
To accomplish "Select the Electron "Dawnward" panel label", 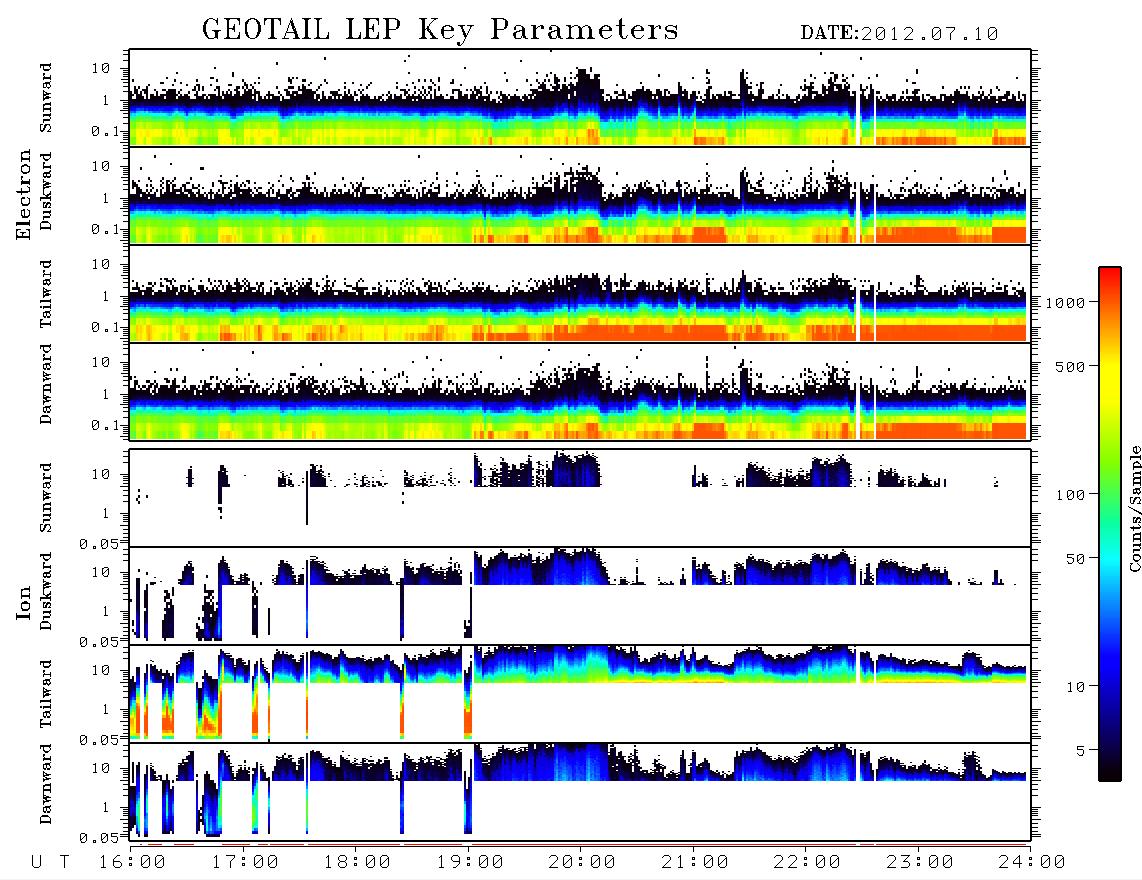I will [x=46, y=384].
